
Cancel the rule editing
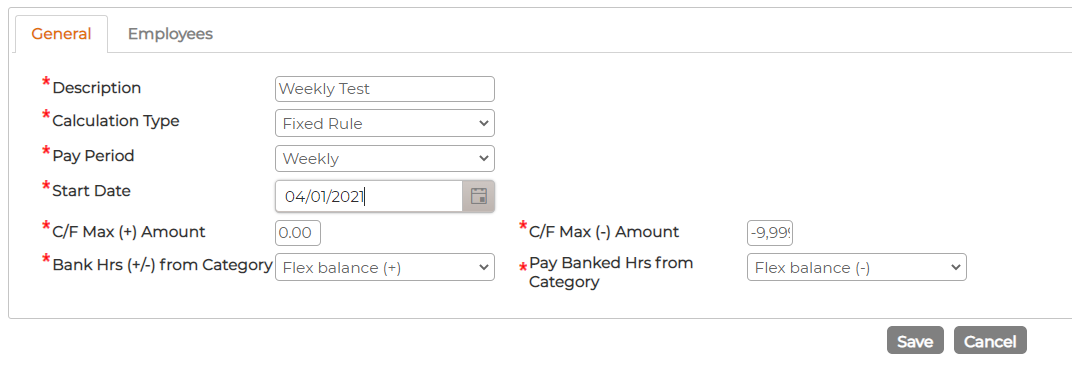click(990, 340)
